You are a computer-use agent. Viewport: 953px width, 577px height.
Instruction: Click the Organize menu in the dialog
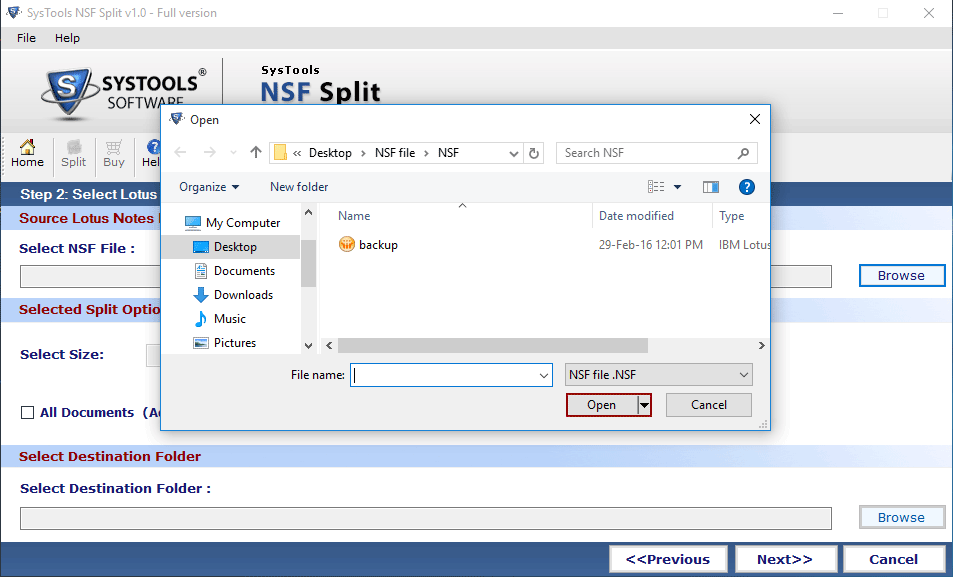coord(208,187)
